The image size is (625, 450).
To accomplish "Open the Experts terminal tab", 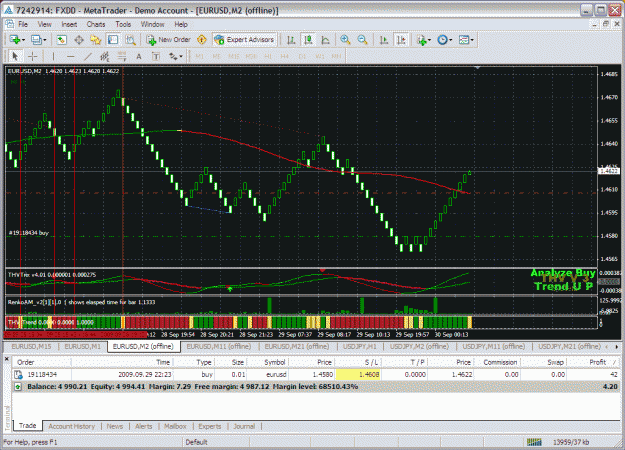I will [x=210, y=426].
